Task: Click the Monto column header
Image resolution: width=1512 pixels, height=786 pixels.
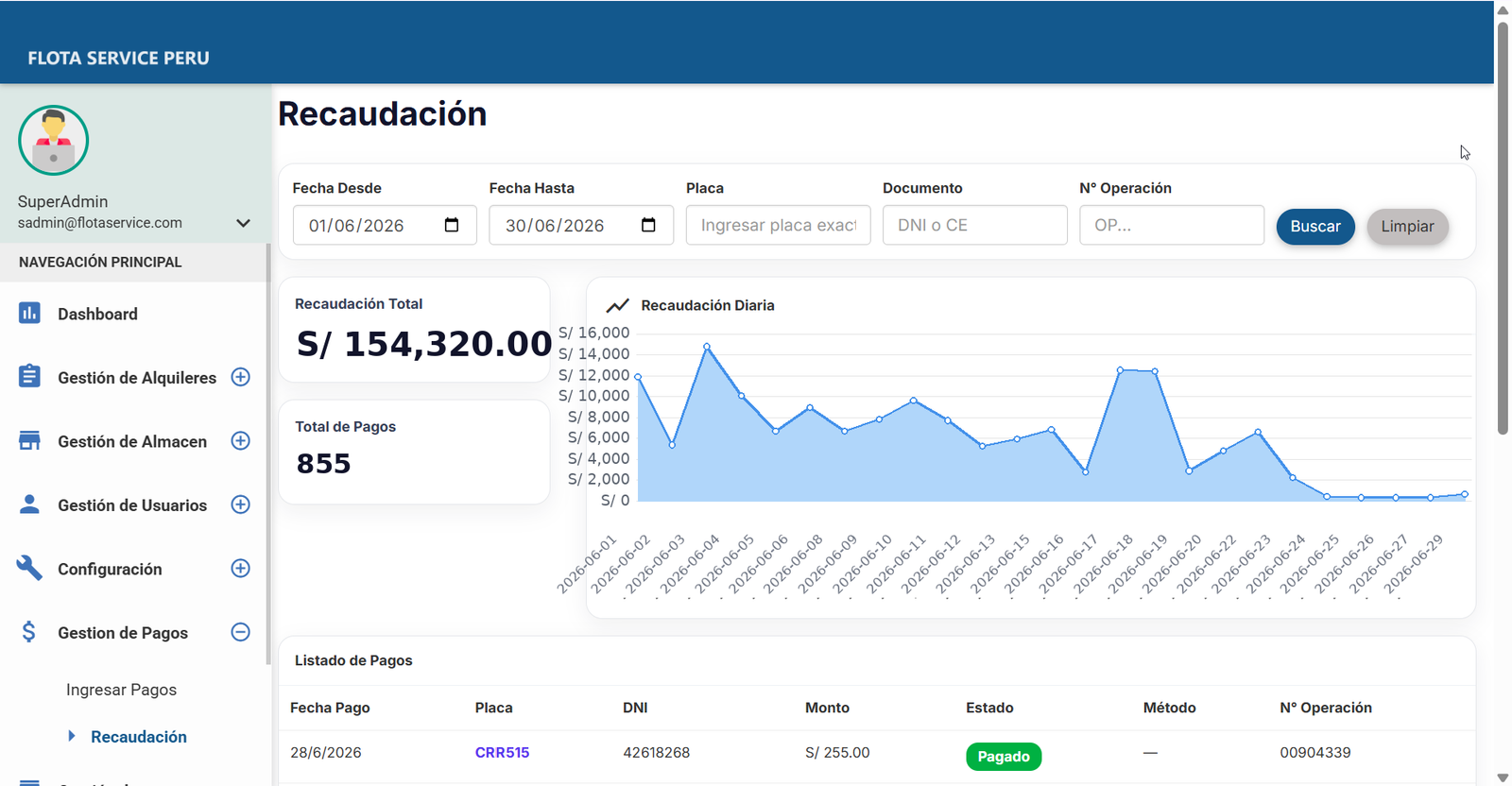Action: [x=827, y=708]
